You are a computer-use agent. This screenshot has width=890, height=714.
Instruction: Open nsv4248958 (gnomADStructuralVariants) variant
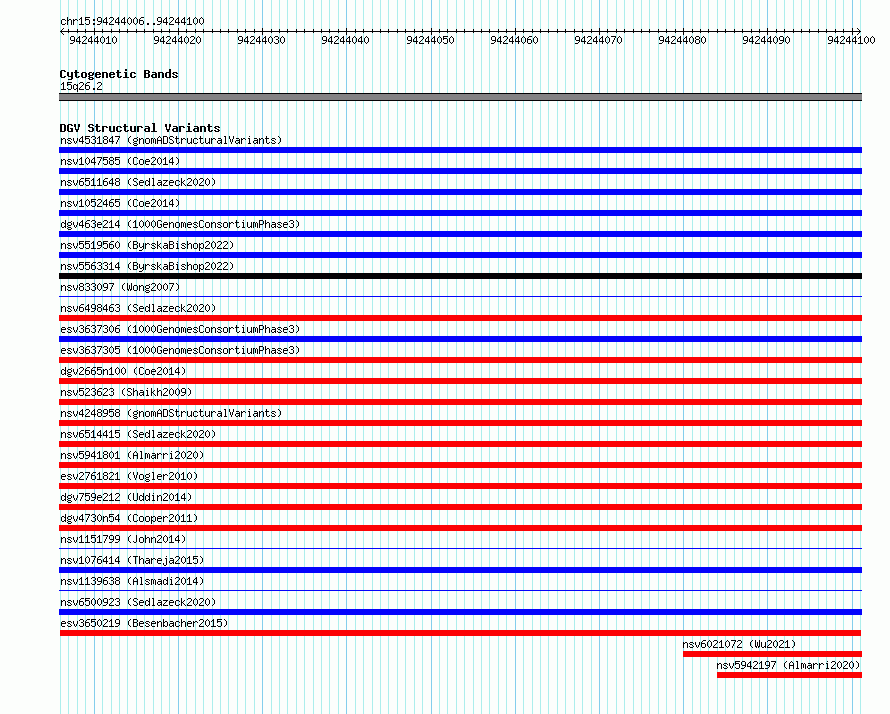(171, 413)
